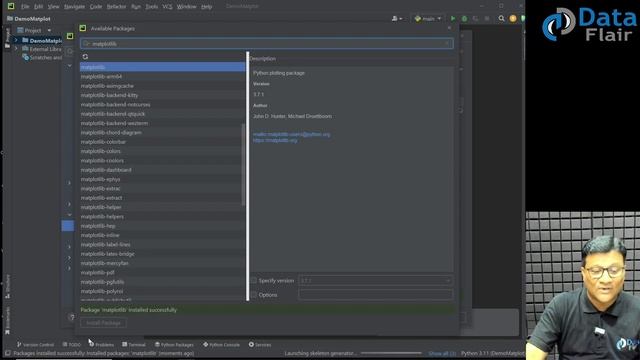Screen dimensions: 640x360
Task: Select matplotlib-colorbar in package list
Action: (162, 142)
